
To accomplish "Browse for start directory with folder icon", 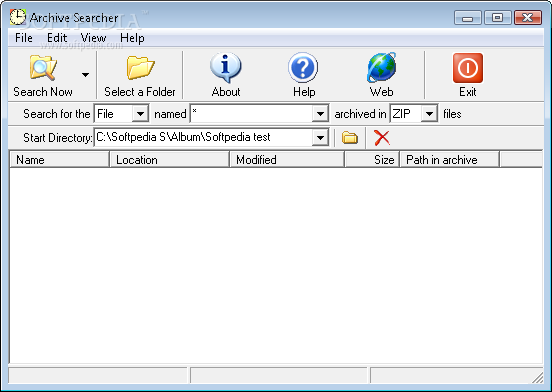I will pos(350,138).
